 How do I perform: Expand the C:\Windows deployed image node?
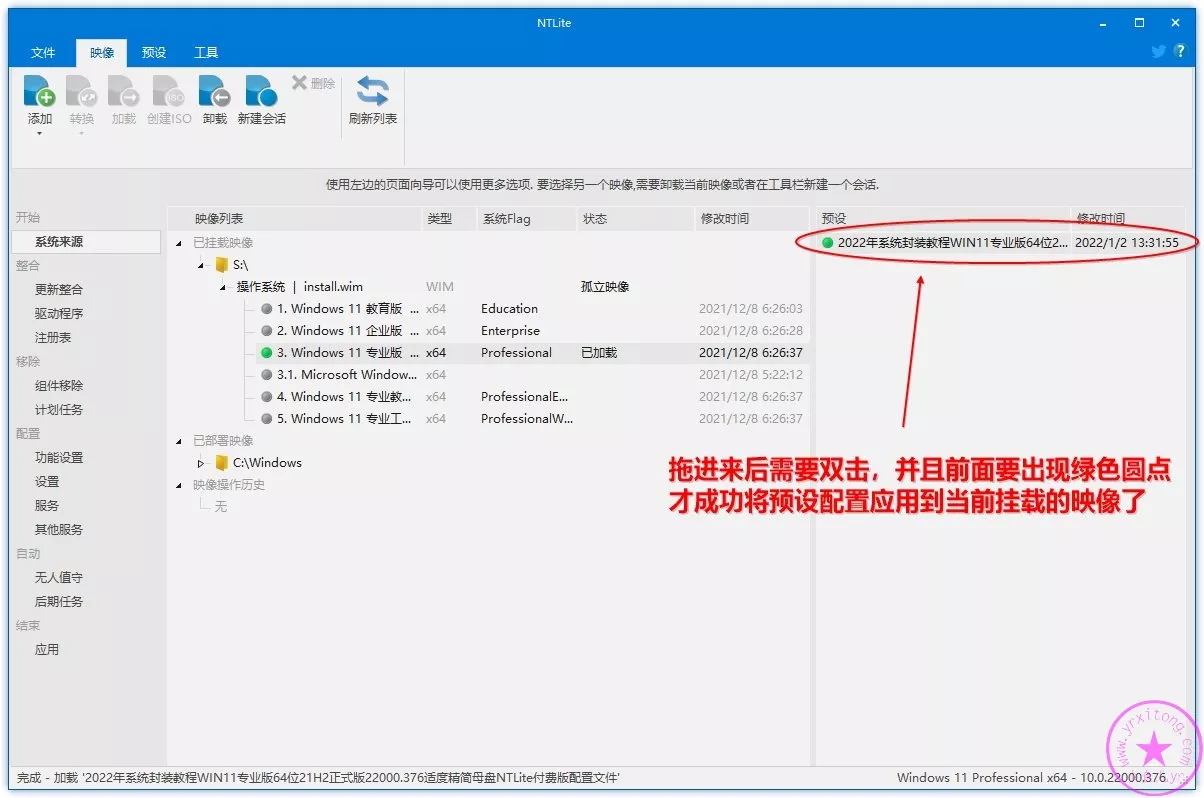(x=201, y=463)
